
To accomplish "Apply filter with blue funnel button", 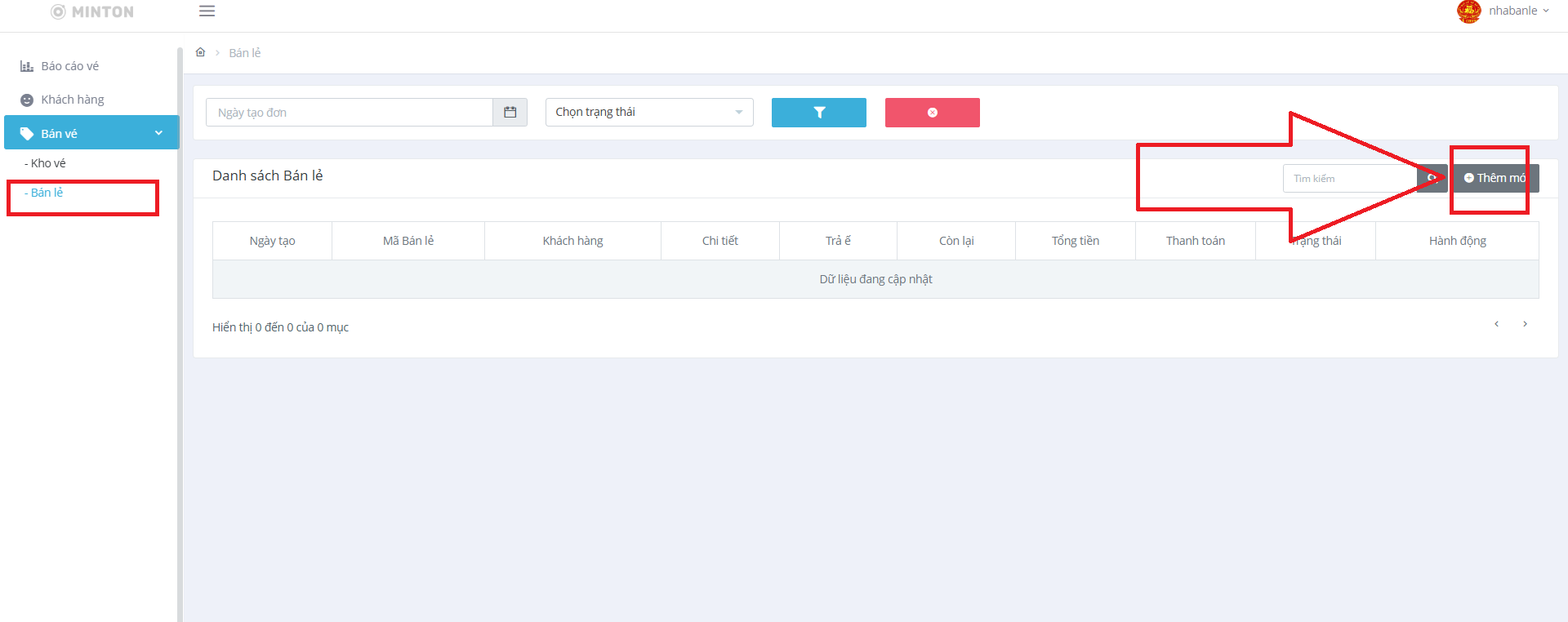I will (818, 113).
